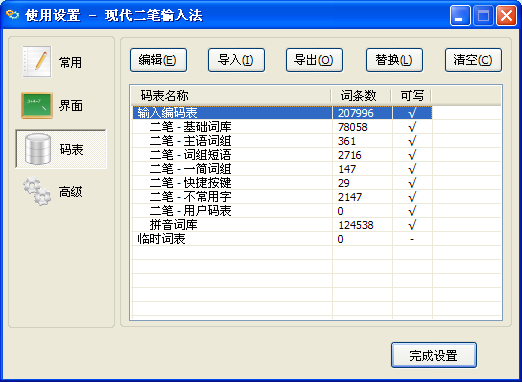This screenshot has height=382, width=522.
Task: Select the 二笔 - 用户码表 row
Action: click(282, 211)
